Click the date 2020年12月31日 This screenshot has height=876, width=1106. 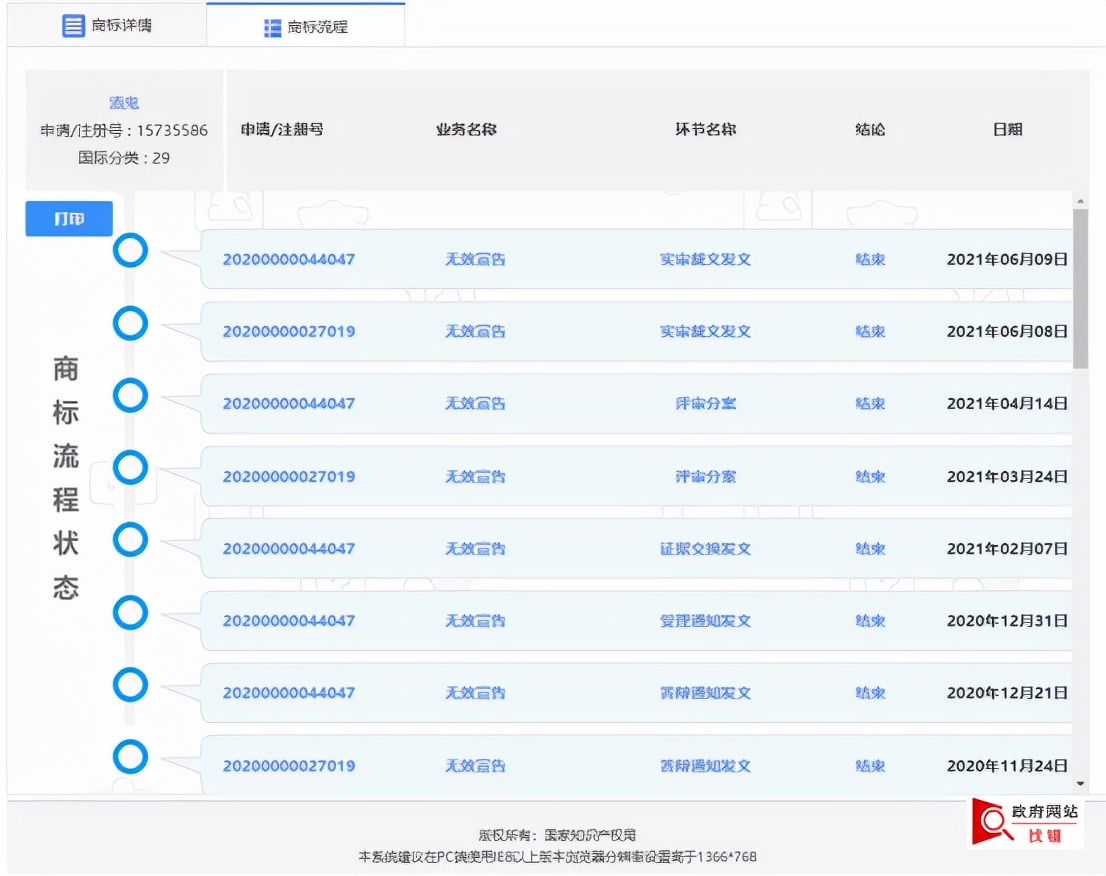[x=1007, y=621]
